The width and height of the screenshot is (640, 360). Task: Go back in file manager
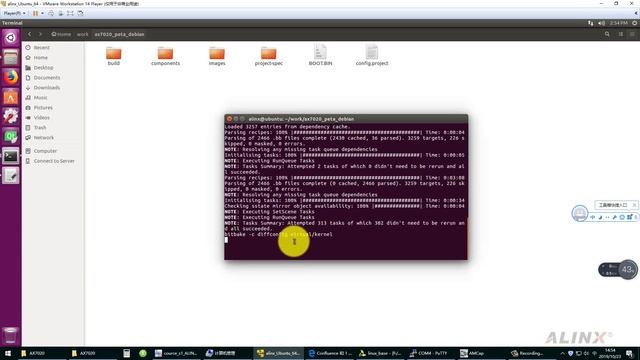(29, 34)
